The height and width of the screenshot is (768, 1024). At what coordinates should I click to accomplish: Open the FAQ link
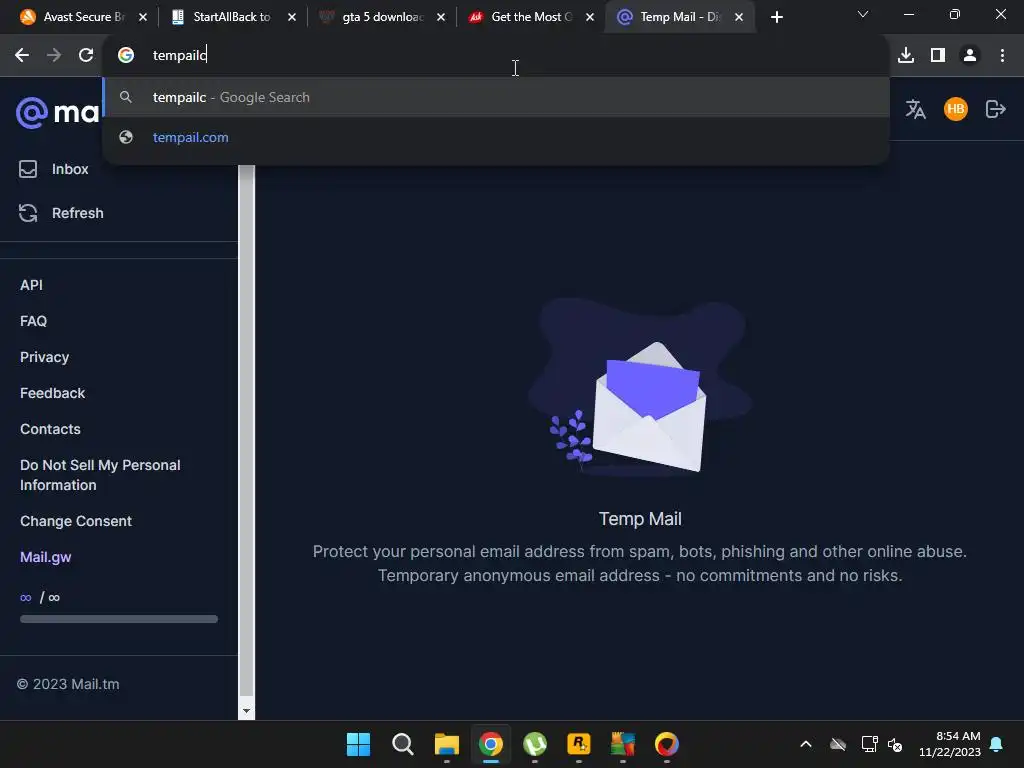[x=33, y=321]
